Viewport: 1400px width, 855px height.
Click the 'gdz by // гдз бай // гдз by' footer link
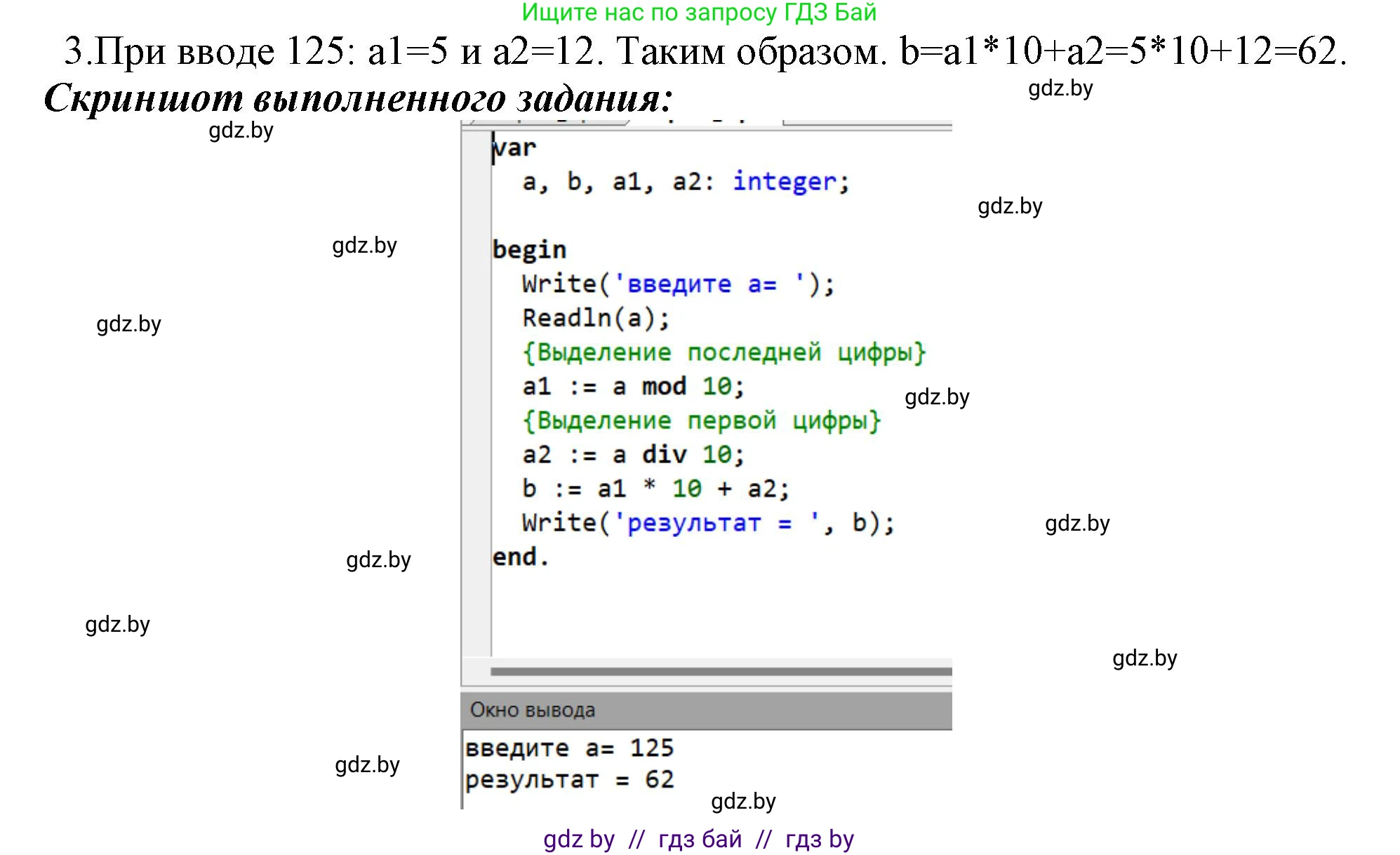698,839
